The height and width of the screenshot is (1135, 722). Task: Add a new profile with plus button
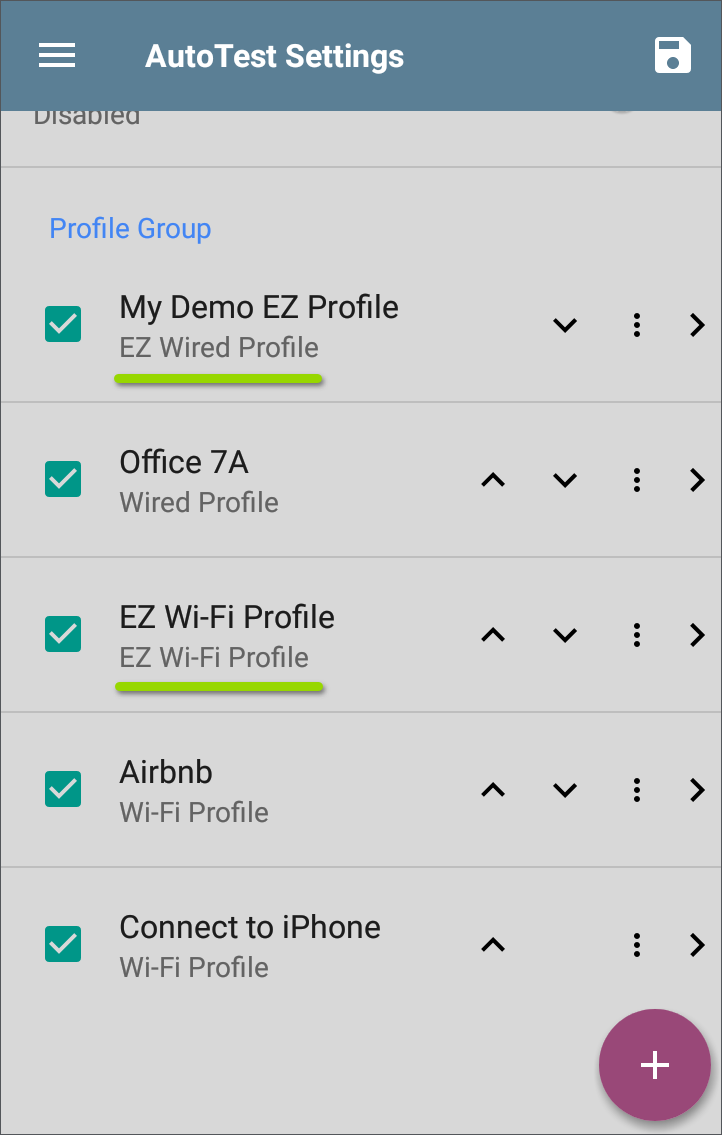654,1065
